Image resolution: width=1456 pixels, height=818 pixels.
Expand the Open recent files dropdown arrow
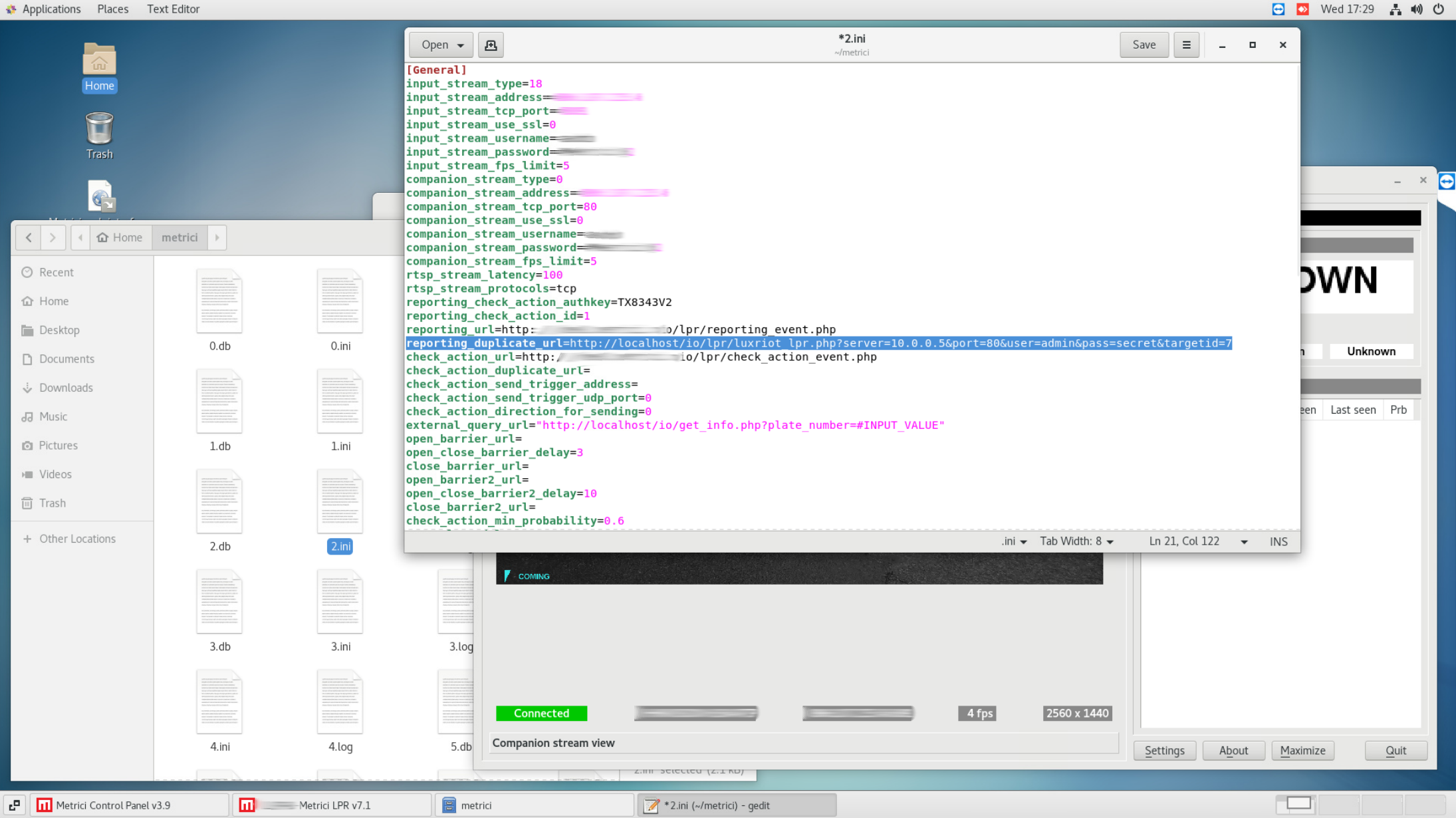tap(460, 45)
